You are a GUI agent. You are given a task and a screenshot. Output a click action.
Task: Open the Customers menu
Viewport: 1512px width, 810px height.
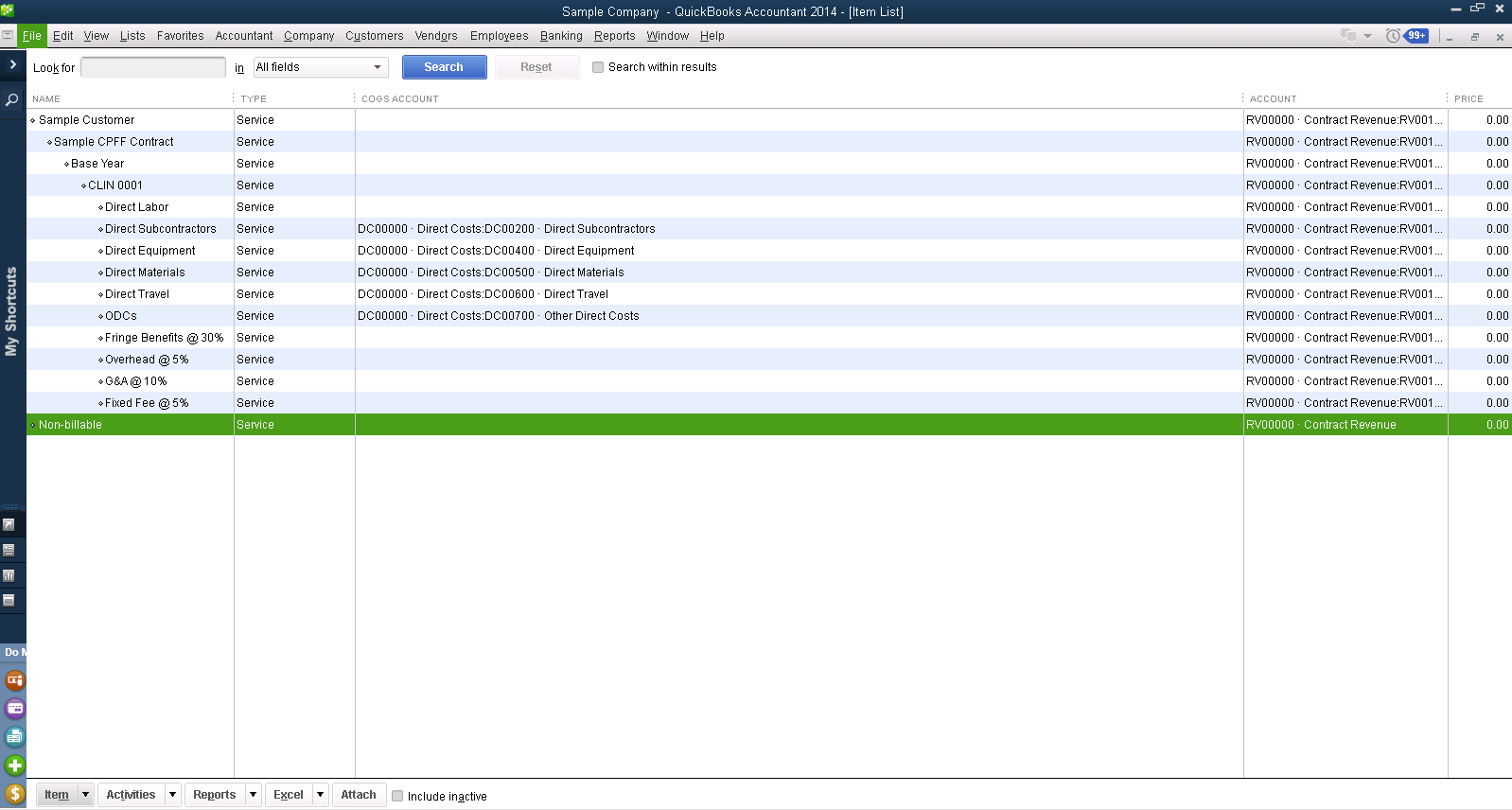click(x=375, y=36)
